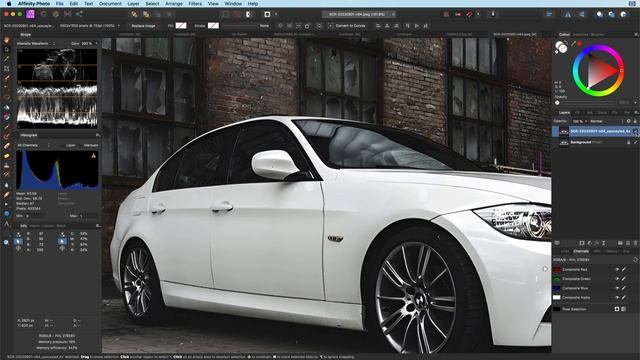Image resolution: width=640 pixels, height=360 pixels.
Task: Enable the histogram Layer checkbox
Action: tap(62, 145)
